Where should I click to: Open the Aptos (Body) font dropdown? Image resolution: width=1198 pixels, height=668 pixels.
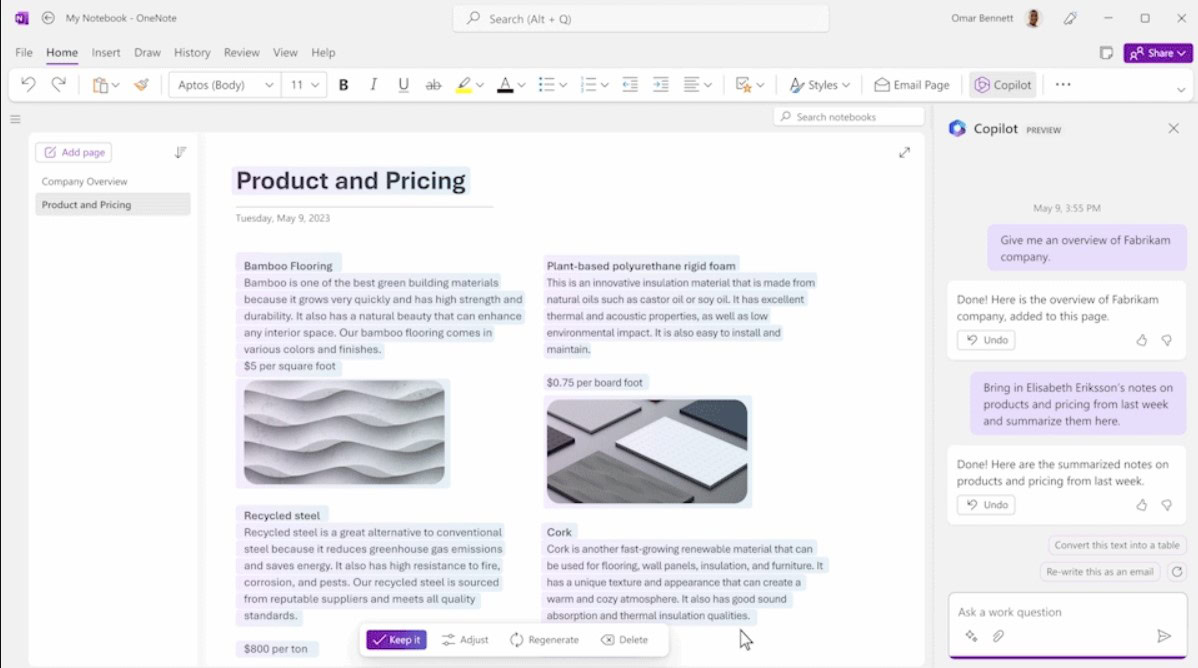click(x=225, y=85)
